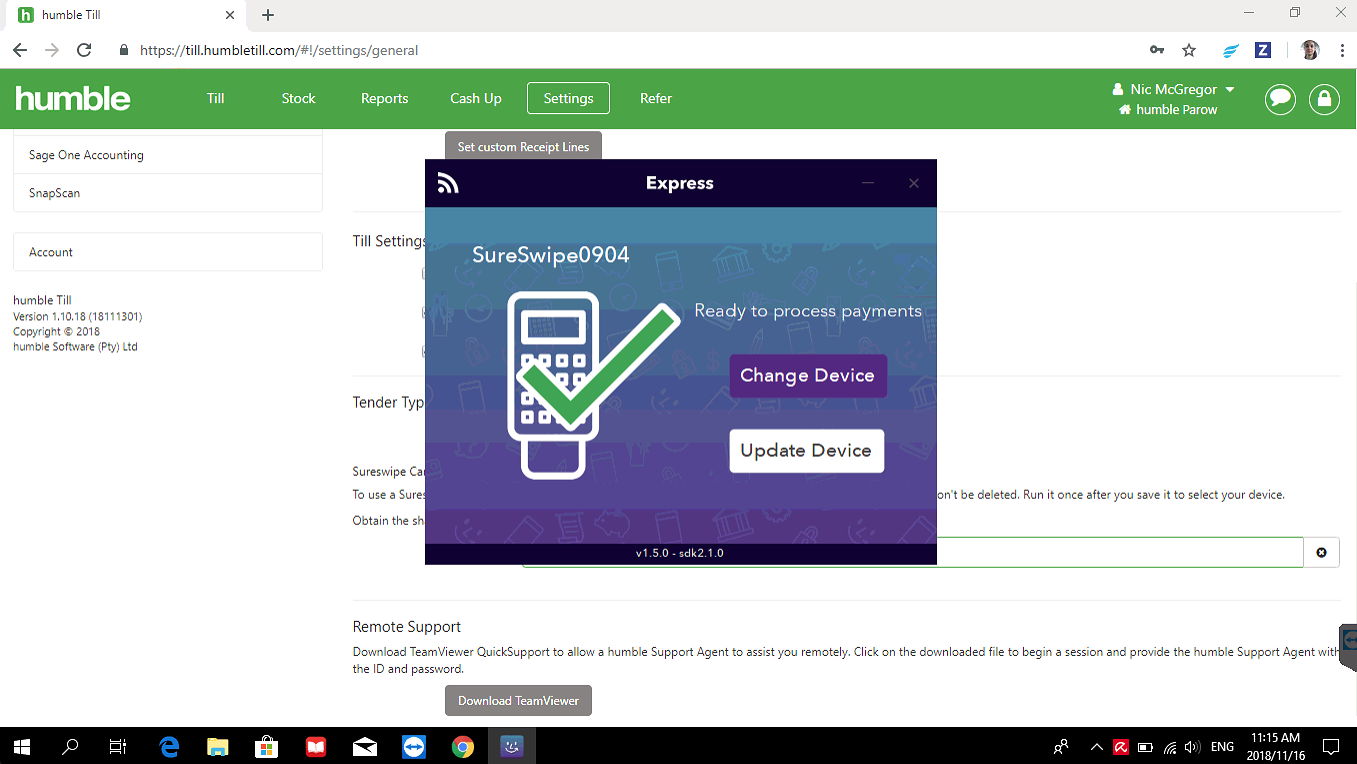Image resolution: width=1357 pixels, height=764 pixels.
Task: Select the humble Till browser tab
Action: [x=127, y=15]
